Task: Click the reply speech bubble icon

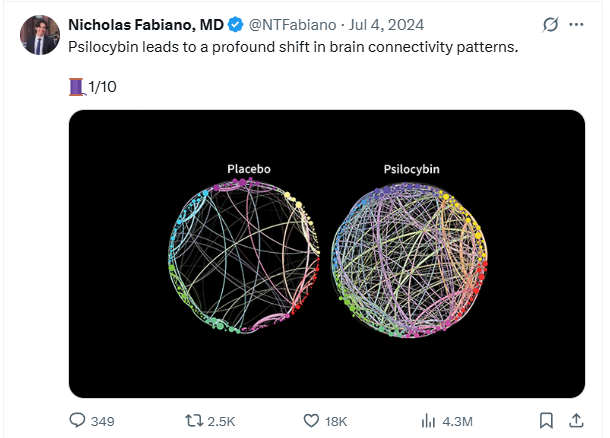Action: tap(77, 421)
